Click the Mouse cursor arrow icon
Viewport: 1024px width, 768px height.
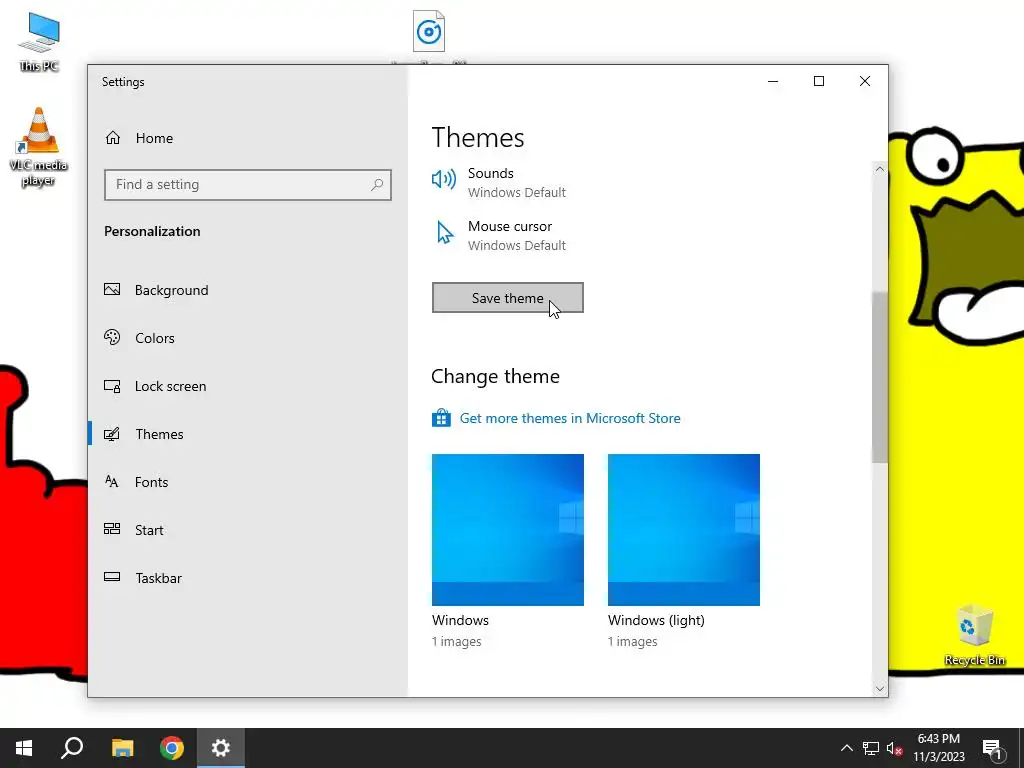pyautogui.click(x=445, y=232)
